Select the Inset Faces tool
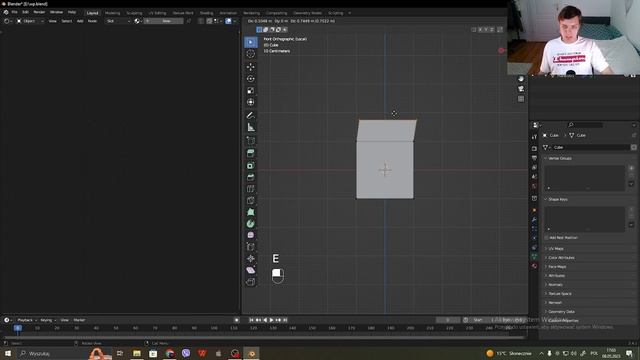Screen dimensions: 640x360 pyautogui.click(x=251, y=165)
